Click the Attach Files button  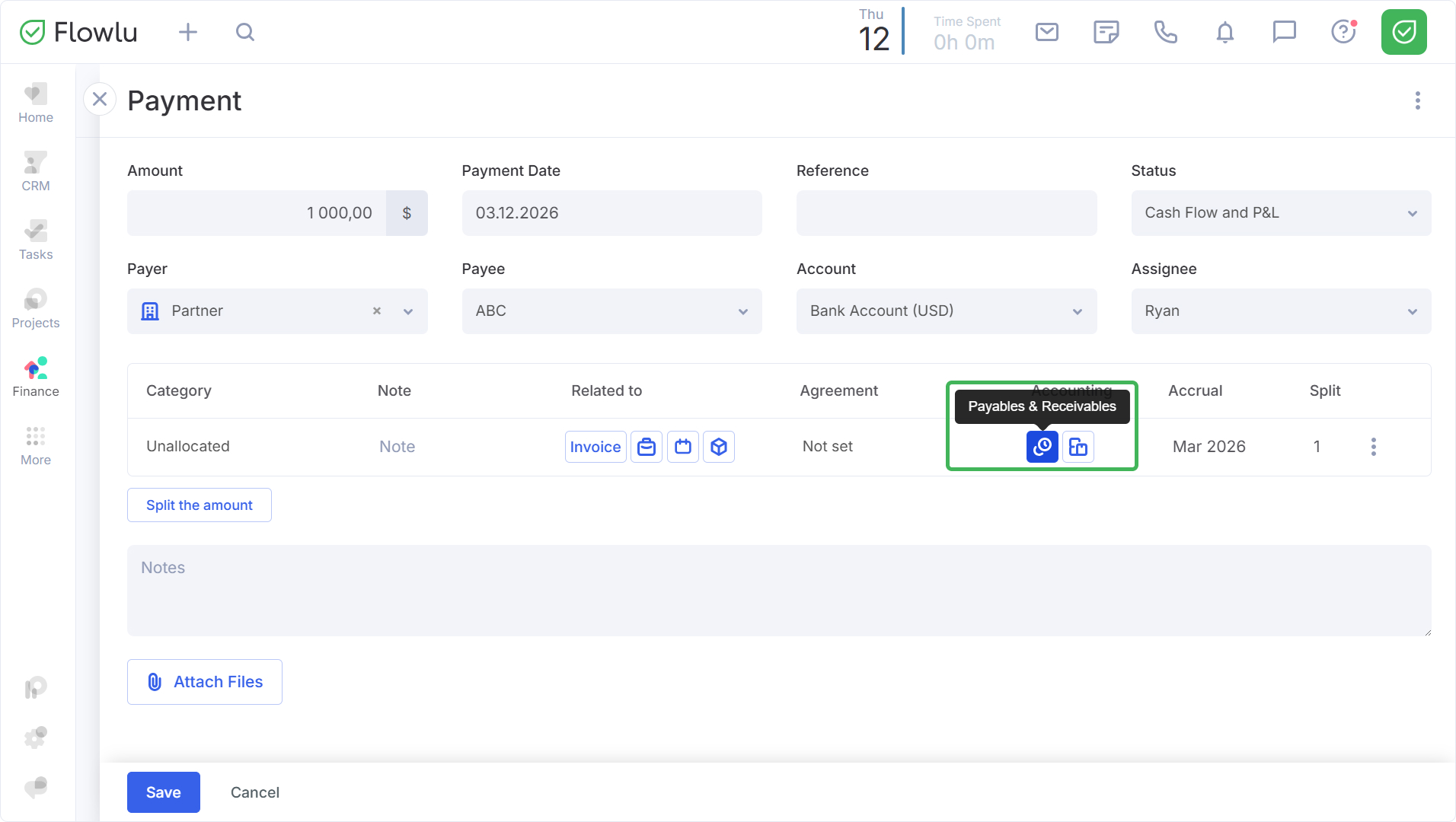[205, 682]
